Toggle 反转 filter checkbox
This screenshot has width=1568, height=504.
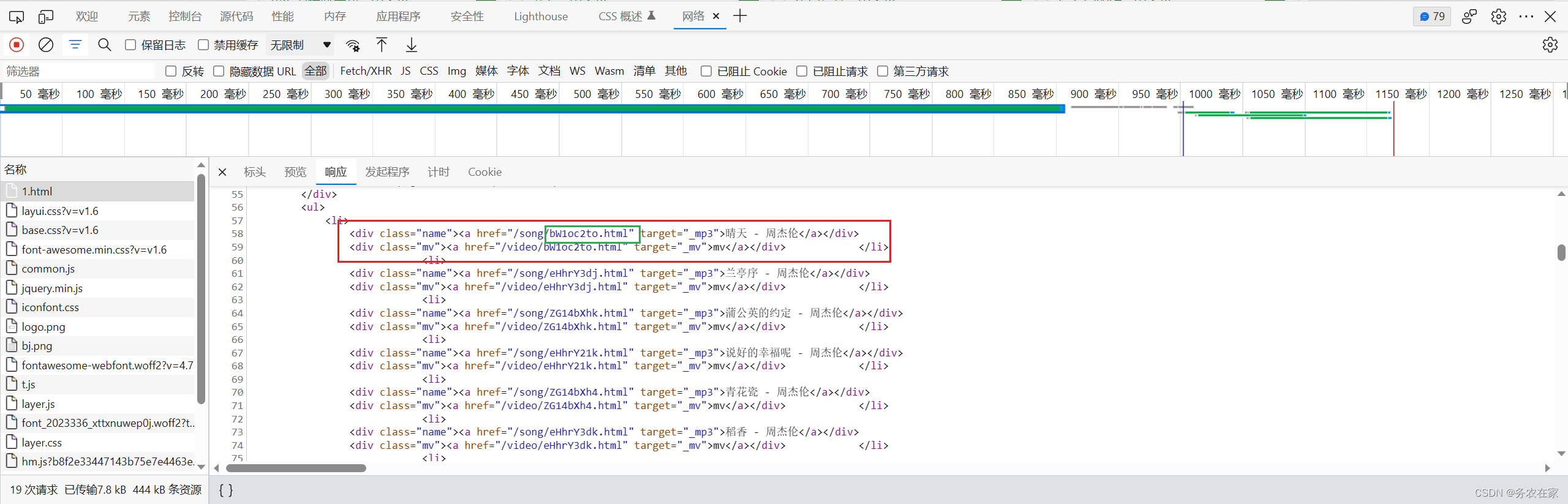[171, 71]
